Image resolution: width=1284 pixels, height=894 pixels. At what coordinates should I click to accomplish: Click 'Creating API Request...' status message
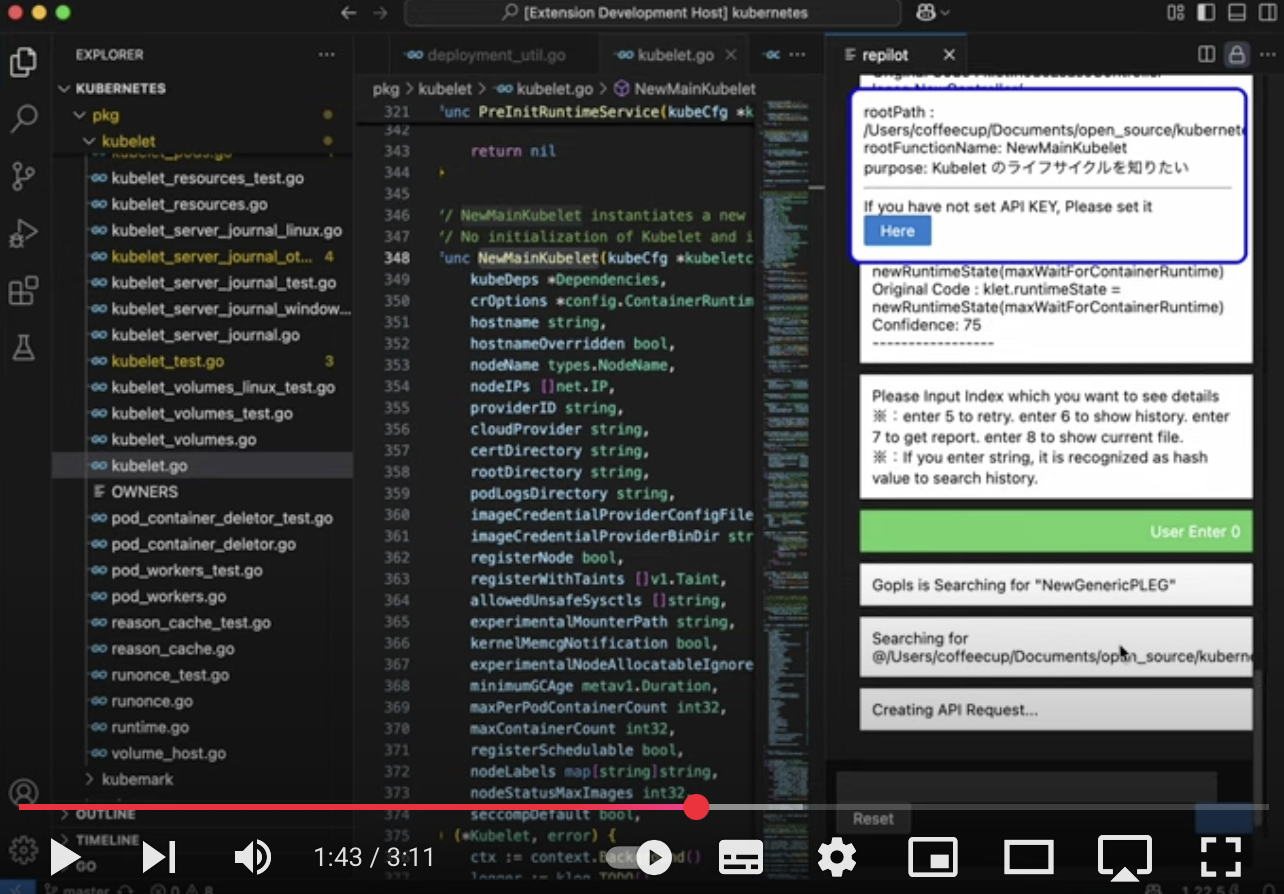point(1056,710)
